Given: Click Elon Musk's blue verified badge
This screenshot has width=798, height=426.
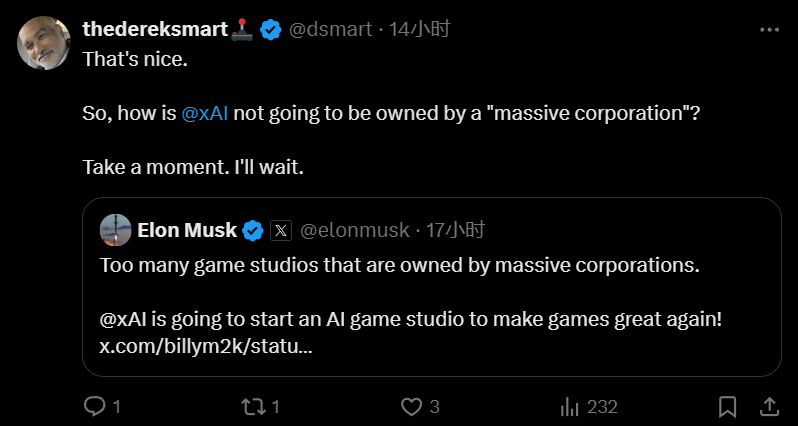Looking at the screenshot, I should (253, 231).
